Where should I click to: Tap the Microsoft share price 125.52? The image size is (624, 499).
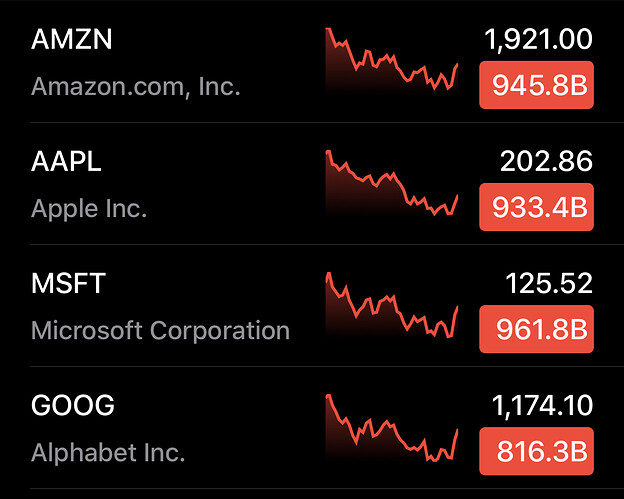(x=551, y=284)
